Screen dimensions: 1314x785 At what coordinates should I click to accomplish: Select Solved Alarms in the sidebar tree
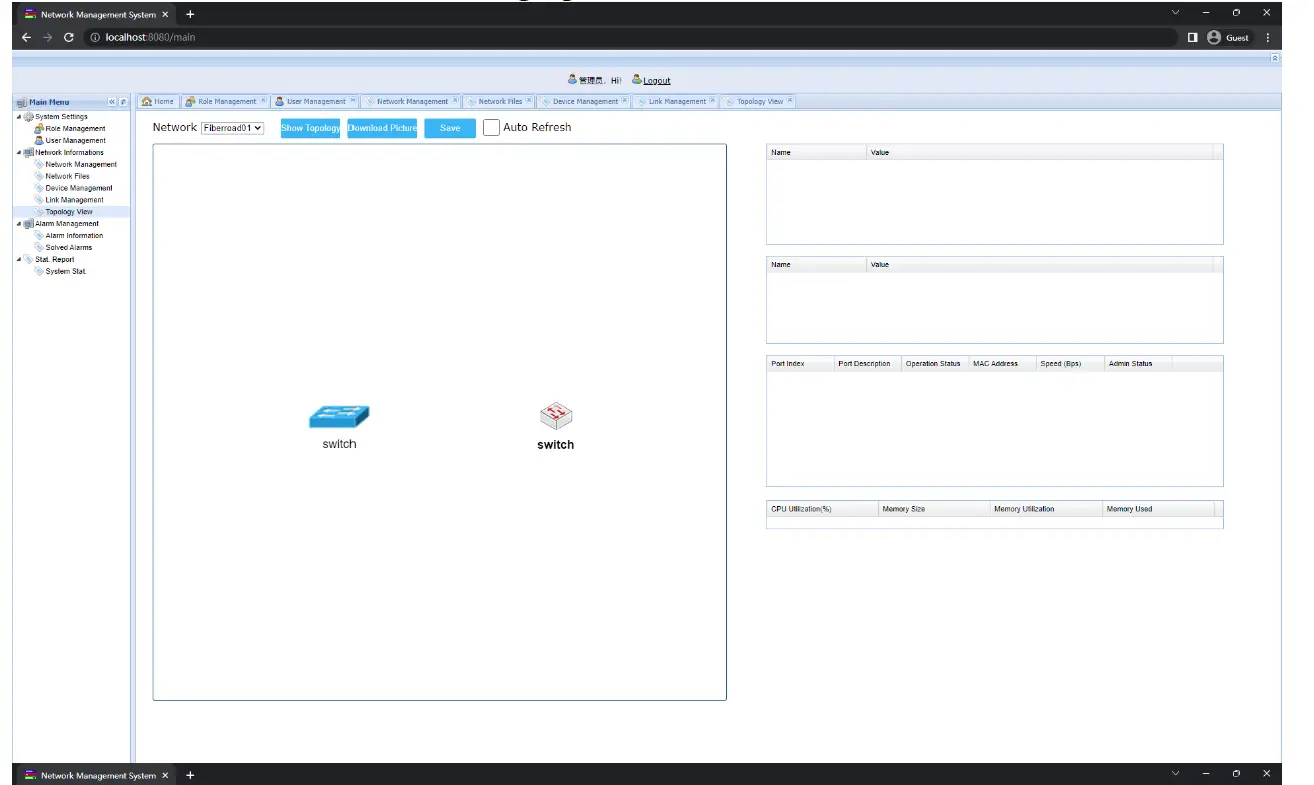coord(67,247)
